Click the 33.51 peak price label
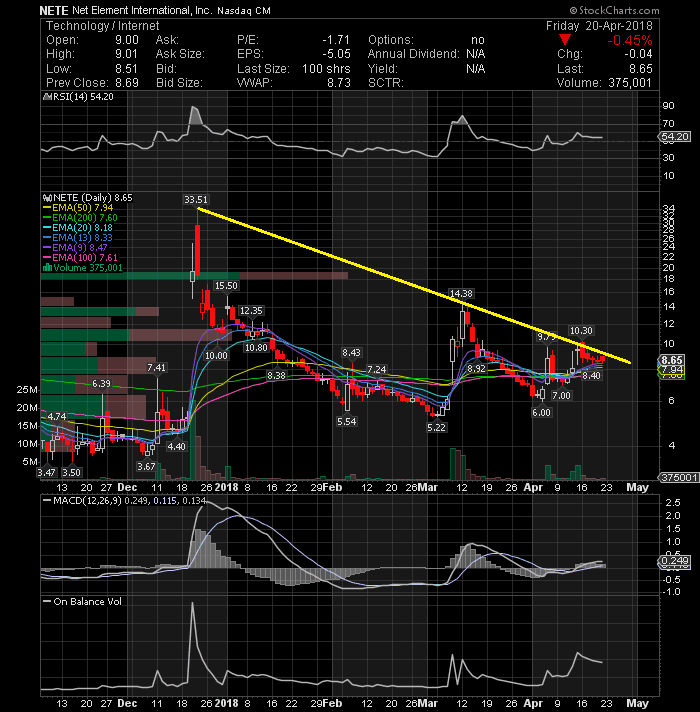The height and width of the screenshot is (712, 700). 196,199
